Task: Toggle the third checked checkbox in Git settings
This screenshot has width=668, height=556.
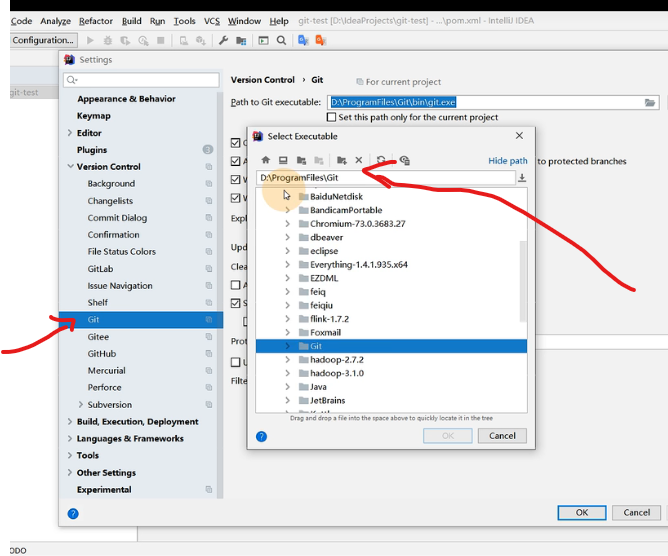Action: pyautogui.click(x=236, y=179)
